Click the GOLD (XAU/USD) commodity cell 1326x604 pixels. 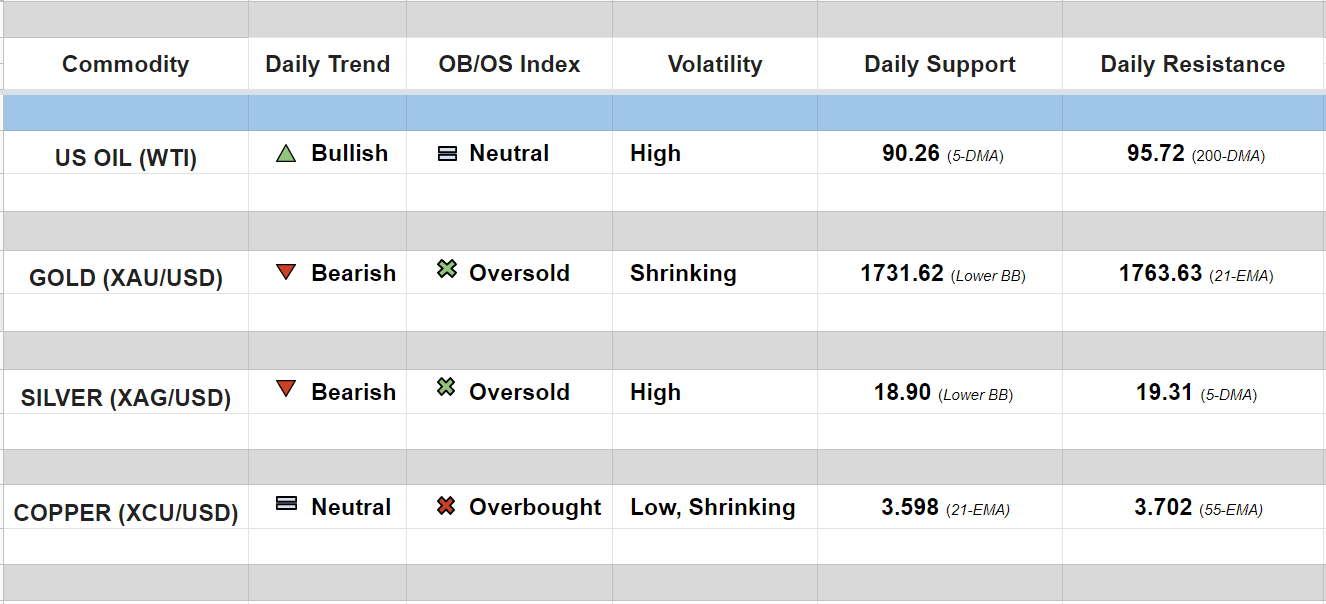click(125, 277)
